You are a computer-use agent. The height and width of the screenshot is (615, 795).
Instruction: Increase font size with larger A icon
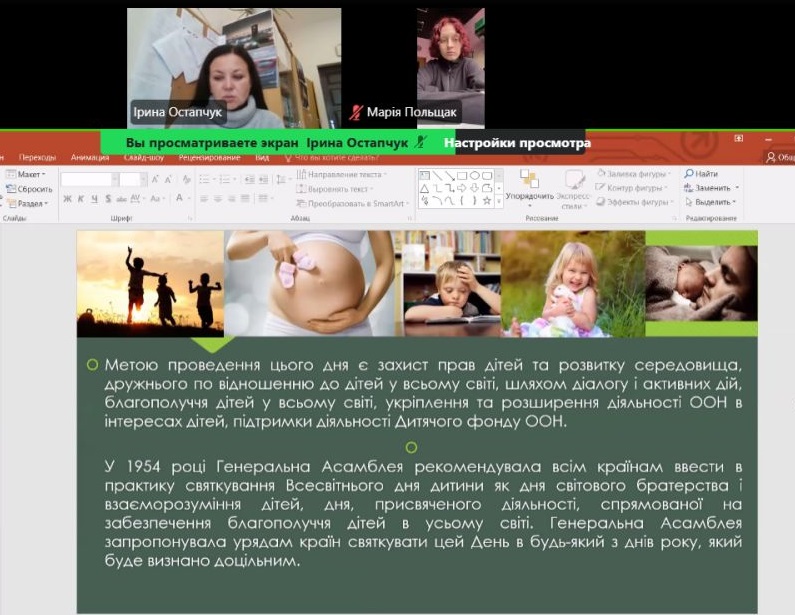[x=155, y=179]
